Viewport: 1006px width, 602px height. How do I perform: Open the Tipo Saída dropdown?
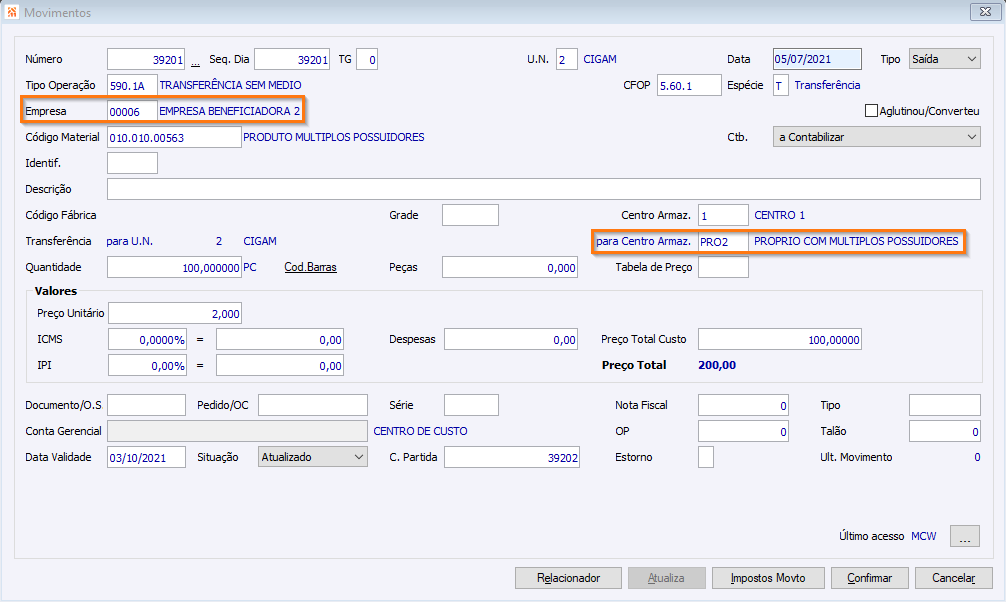[x=944, y=59]
